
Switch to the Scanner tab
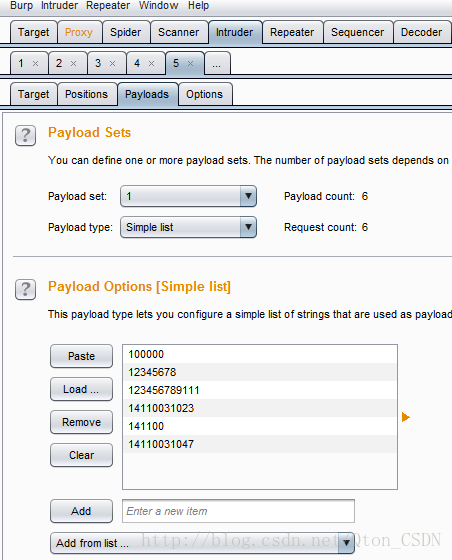(179, 32)
